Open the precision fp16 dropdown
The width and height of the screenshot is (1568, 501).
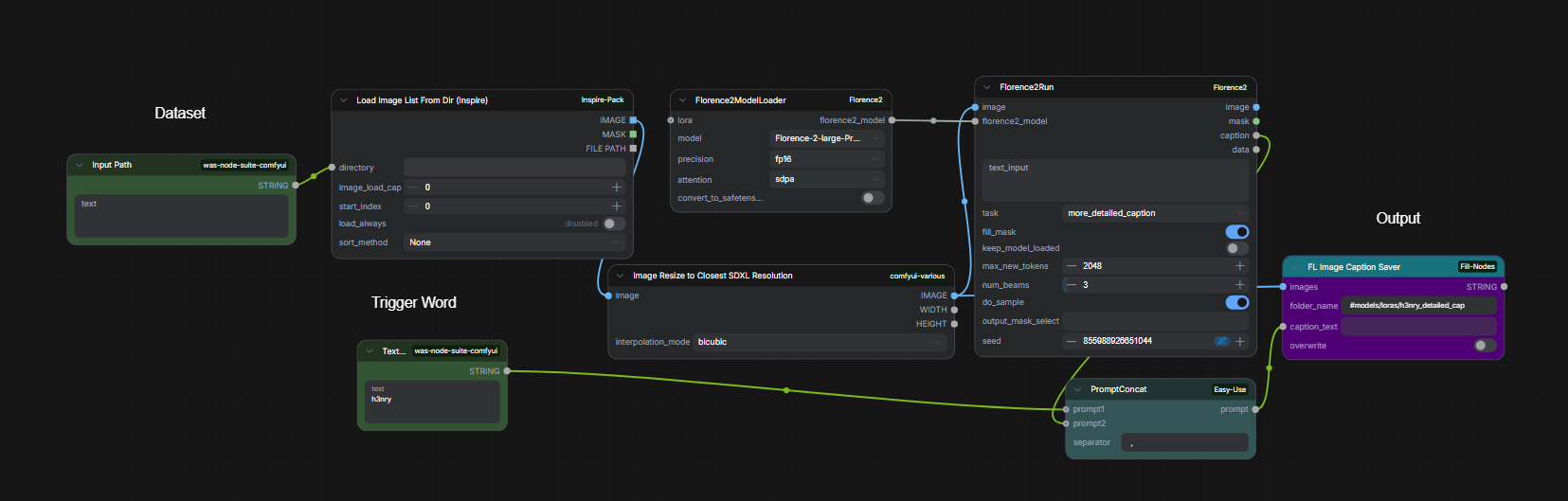coord(826,159)
